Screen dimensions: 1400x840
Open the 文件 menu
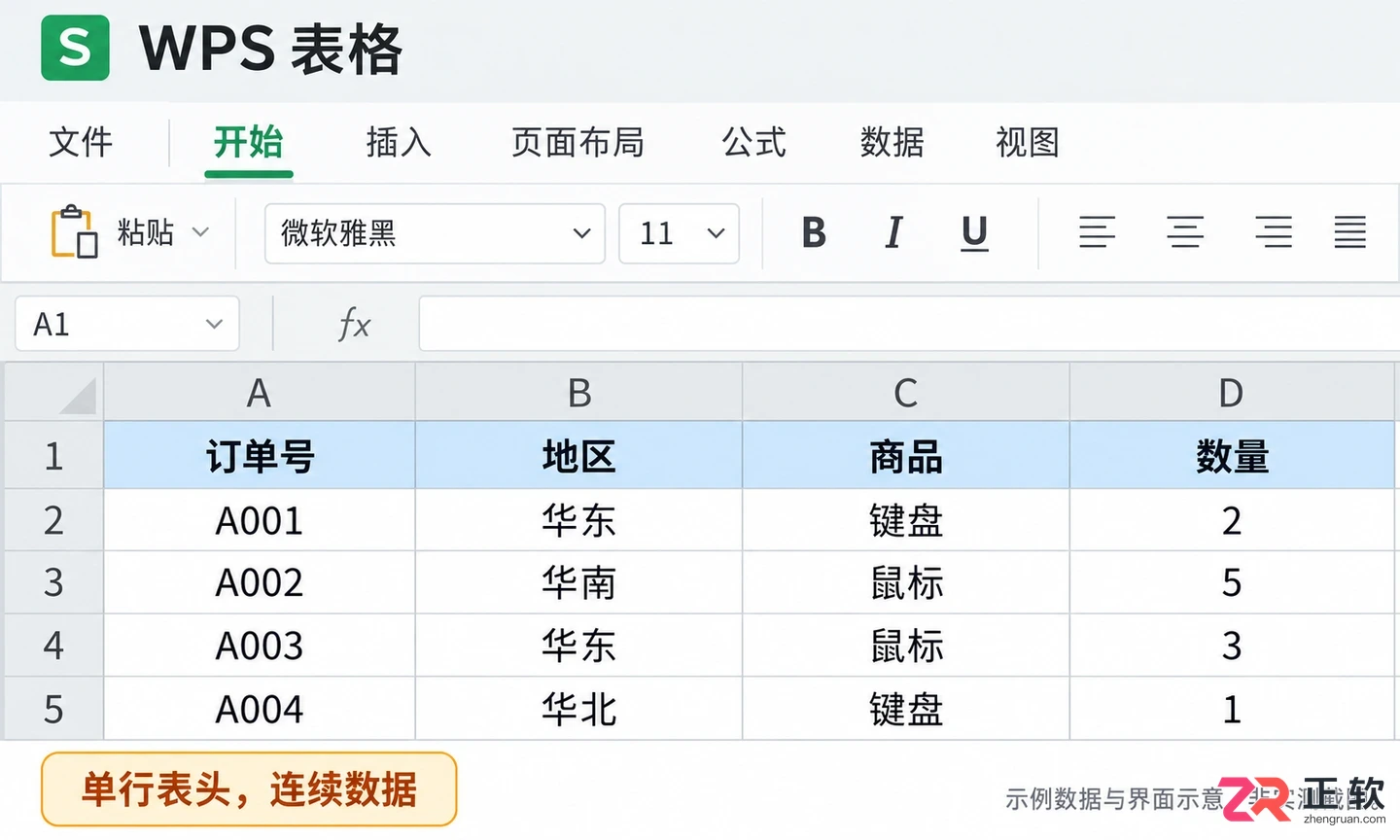point(81,142)
